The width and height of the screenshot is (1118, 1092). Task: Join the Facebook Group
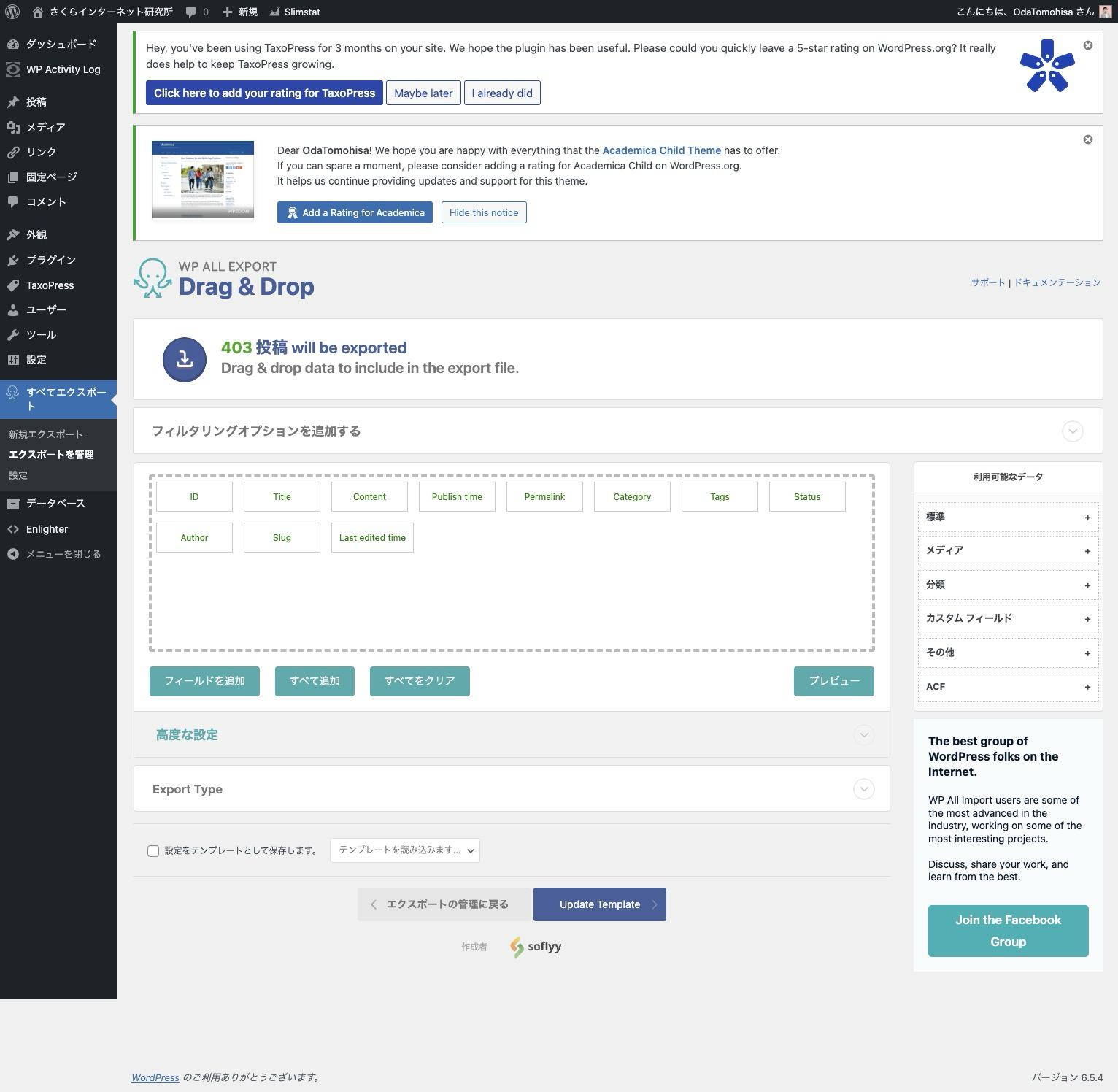tap(1008, 931)
